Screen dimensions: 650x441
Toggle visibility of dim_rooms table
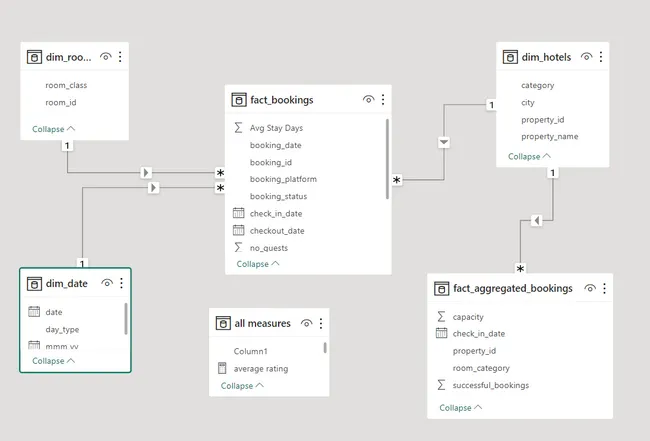pyautogui.click(x=106, y=57)
